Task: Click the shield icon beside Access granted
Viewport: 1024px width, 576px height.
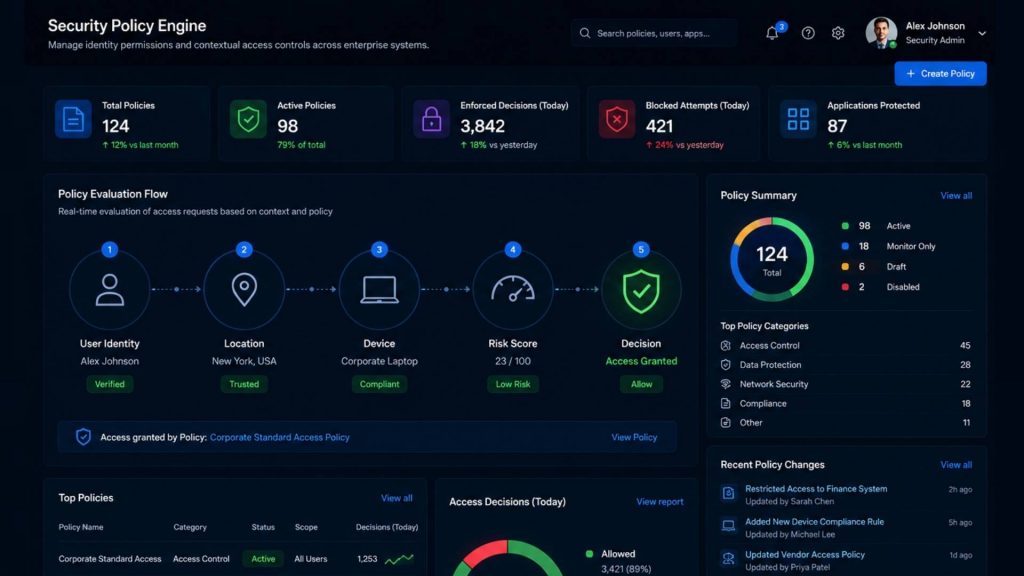Action: tap(83, 437)
